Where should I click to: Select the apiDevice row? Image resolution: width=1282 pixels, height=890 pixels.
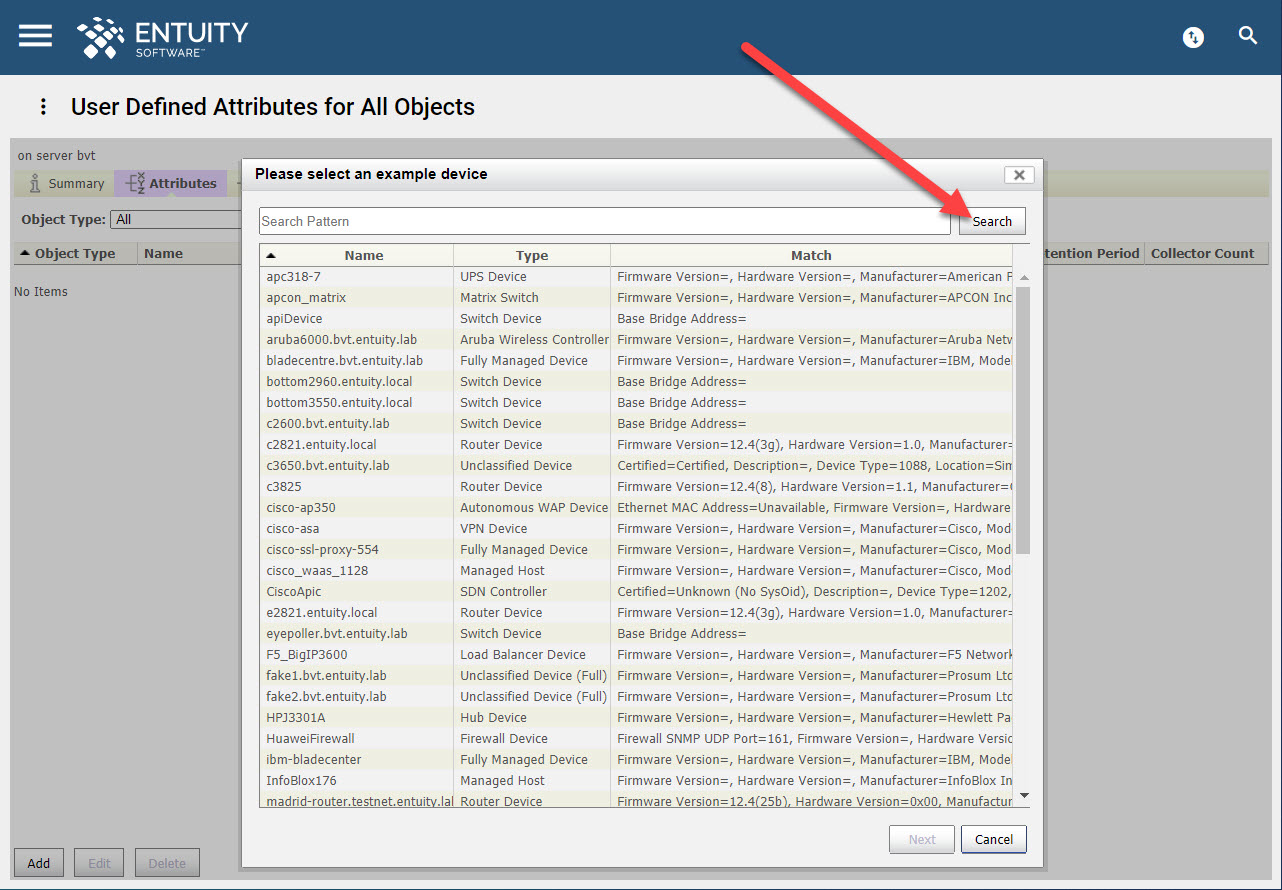636,319
